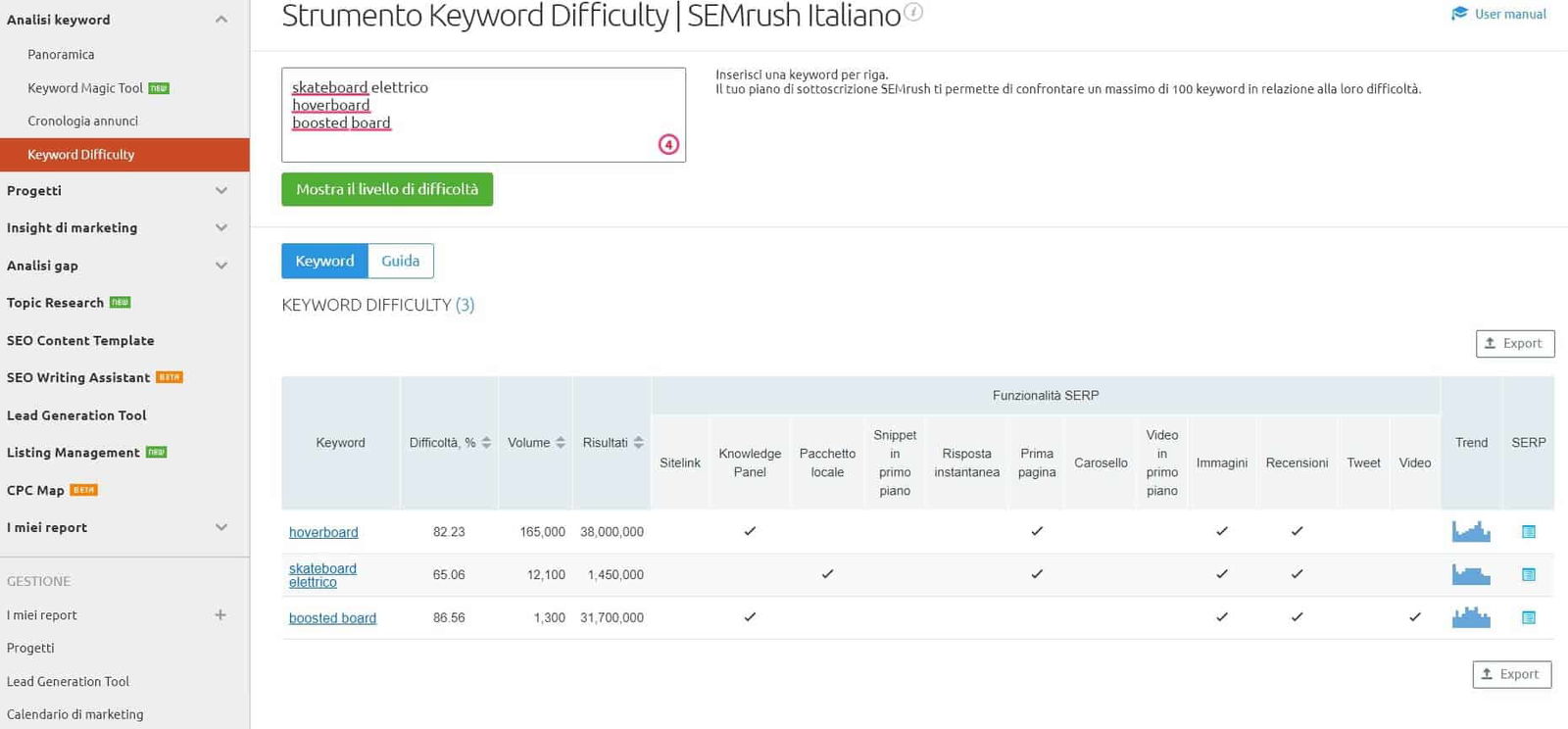Open Topic Research in sidebar

pos(55,303)
